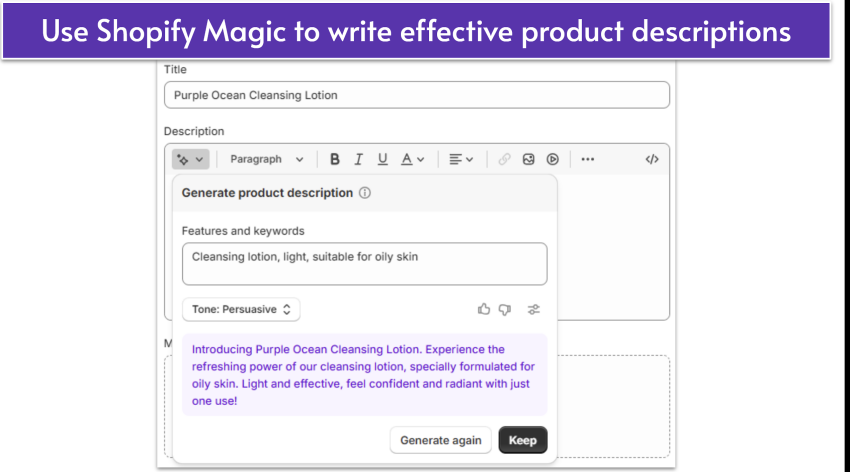Image resolution: width=850 pixels, height=472 pixels.
Task: Click the insert image icon
Action: coord(529,159)
